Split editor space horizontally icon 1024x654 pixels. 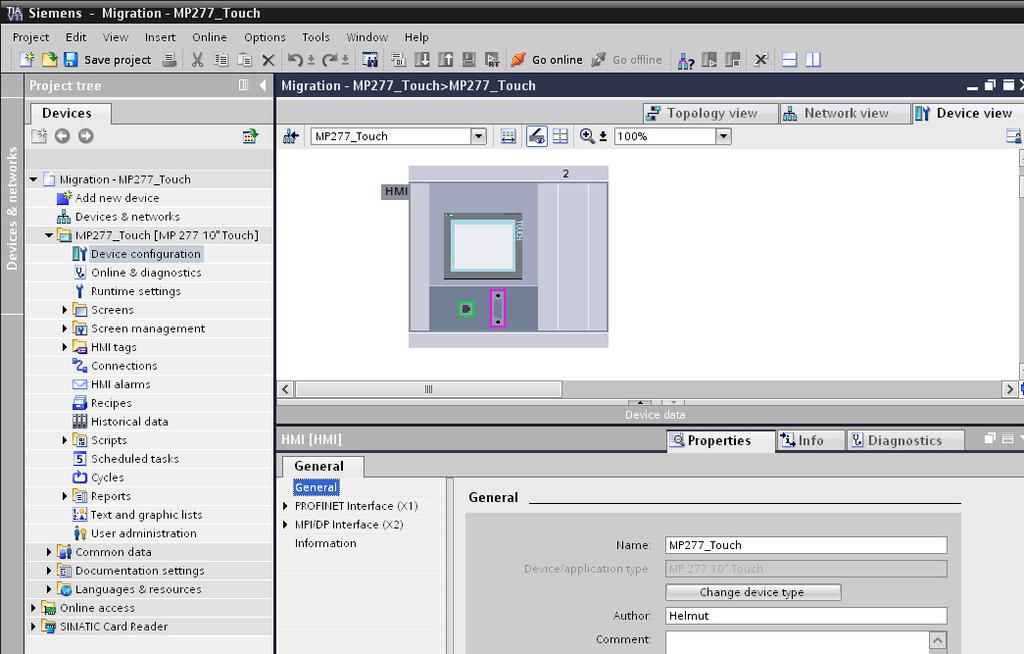pos(790,59)
